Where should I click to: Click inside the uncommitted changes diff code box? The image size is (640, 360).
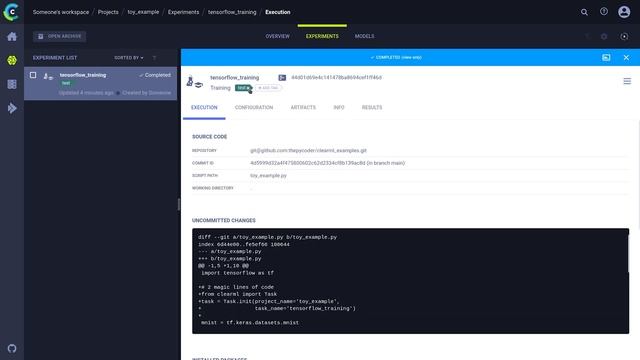pyautogui.click(x=410, y=281)
